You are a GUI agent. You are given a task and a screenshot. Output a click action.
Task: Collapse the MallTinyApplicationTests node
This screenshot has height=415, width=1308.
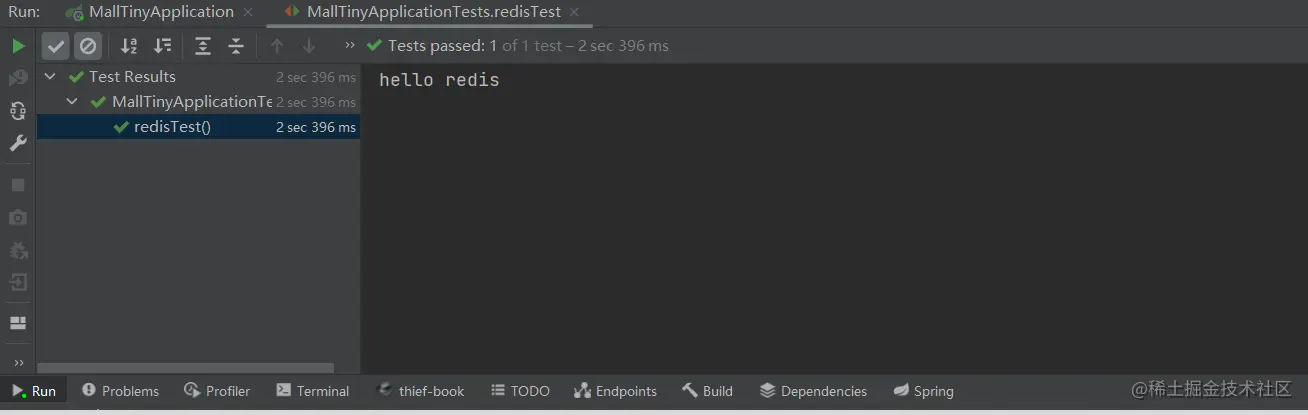(72, 102)
